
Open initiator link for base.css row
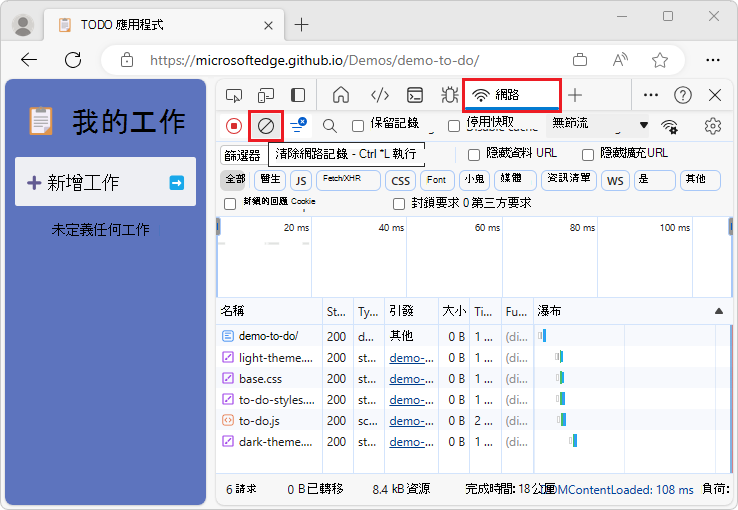tap(411, 379)
